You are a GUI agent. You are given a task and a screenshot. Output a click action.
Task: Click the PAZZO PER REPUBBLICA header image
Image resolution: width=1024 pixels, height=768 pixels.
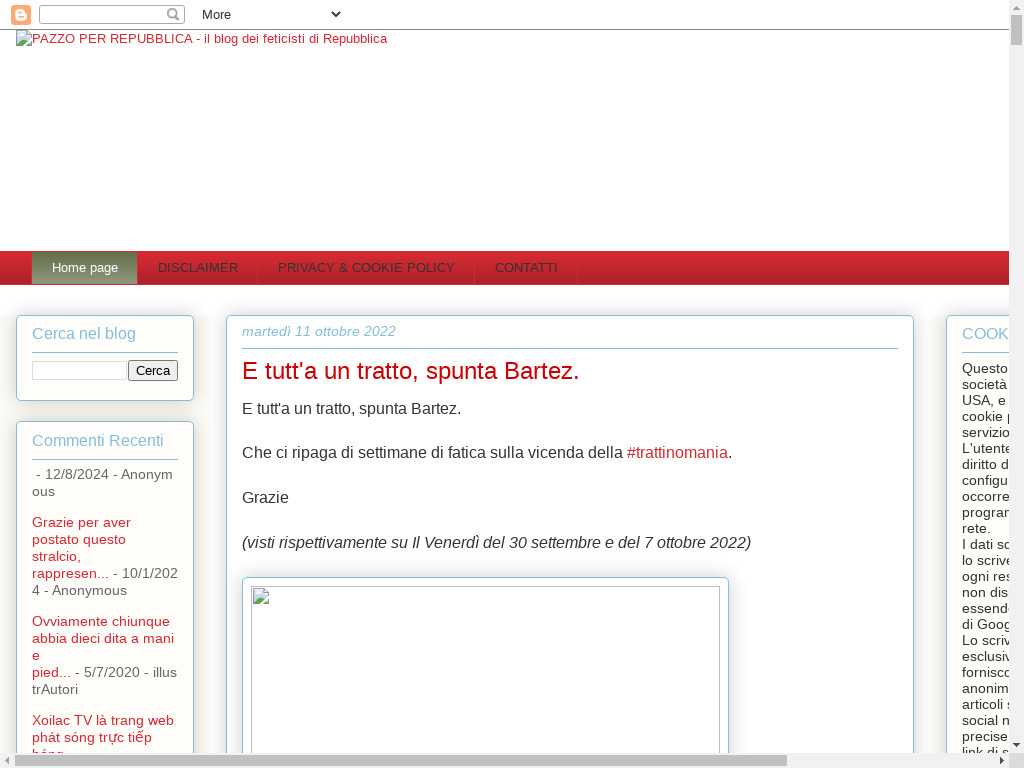[201, 39]
